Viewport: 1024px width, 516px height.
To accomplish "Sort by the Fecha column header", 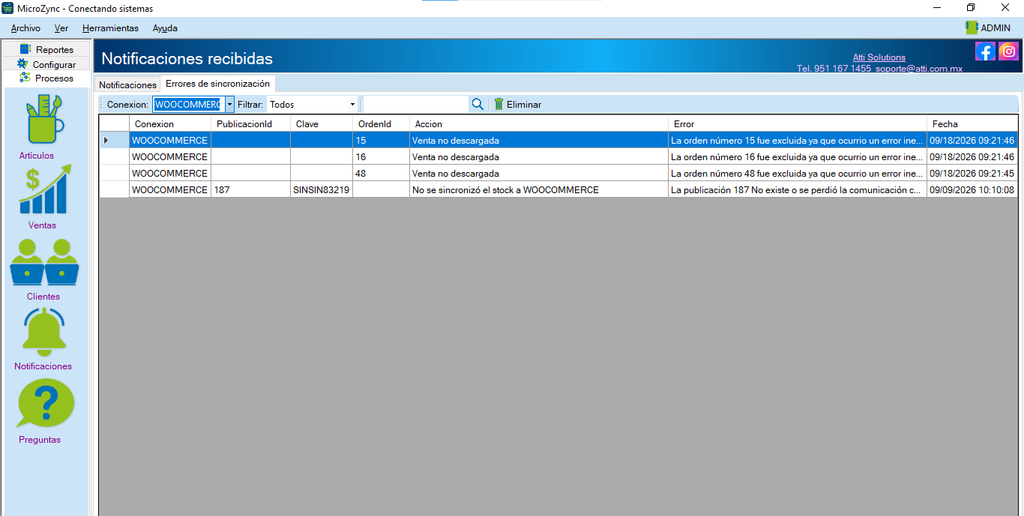I will [x=972, y=123].
